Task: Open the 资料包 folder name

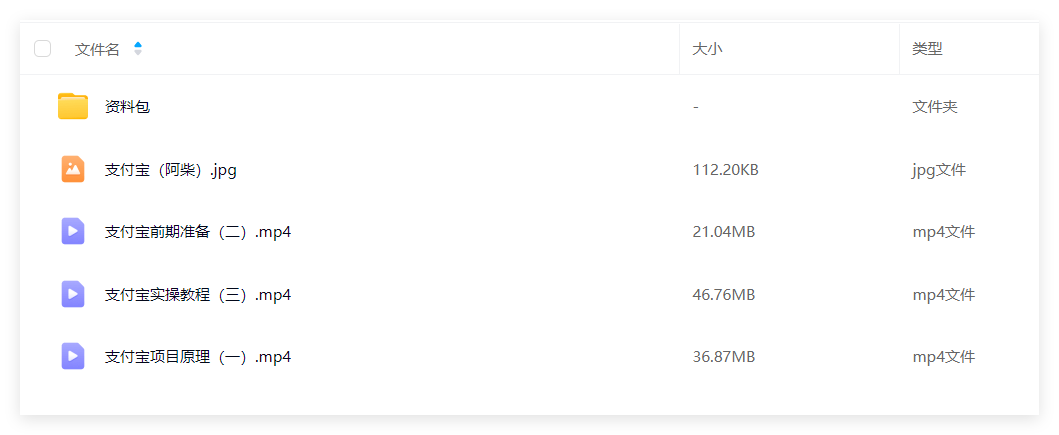Action: pos(128,107)
